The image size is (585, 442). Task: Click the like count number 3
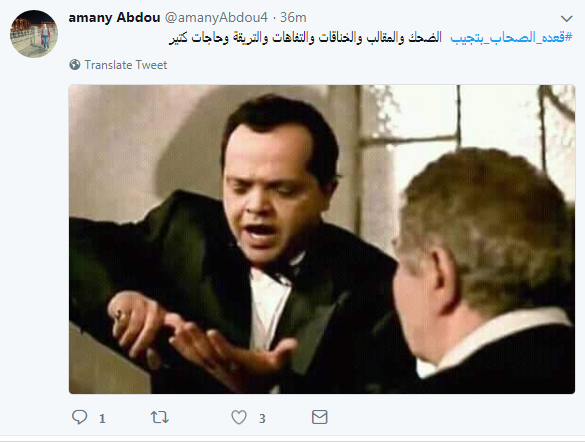(262, 419)
